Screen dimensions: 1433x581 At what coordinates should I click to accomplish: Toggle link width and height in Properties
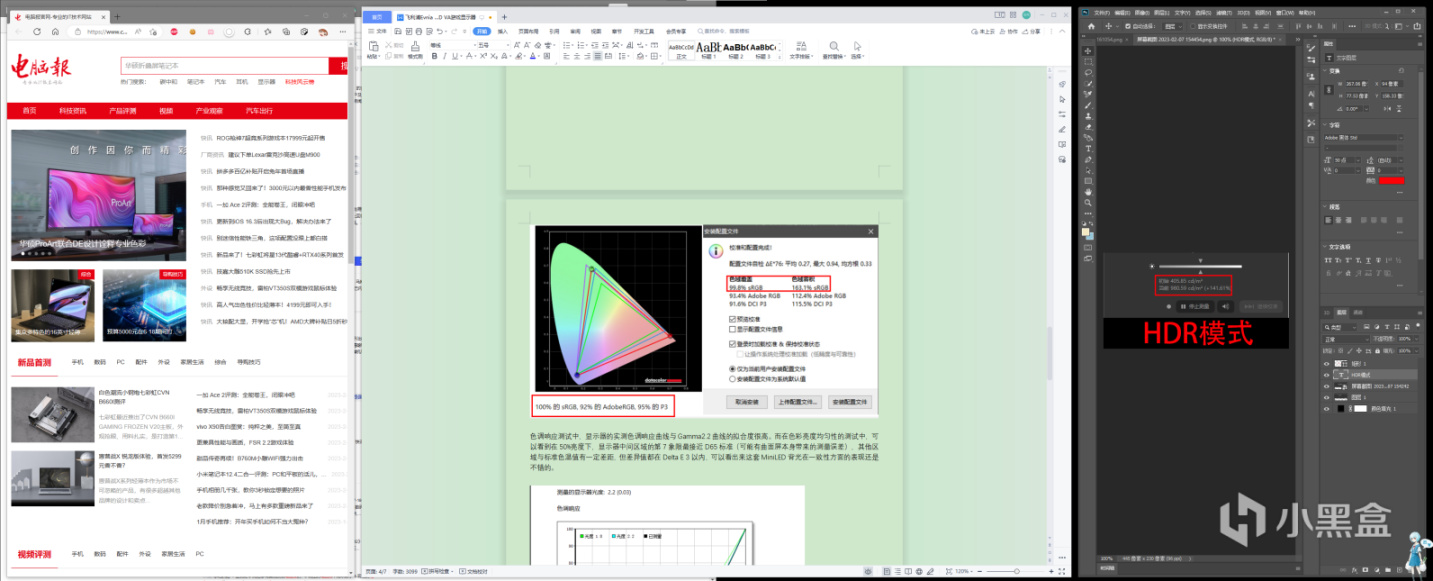(1329, 90)
